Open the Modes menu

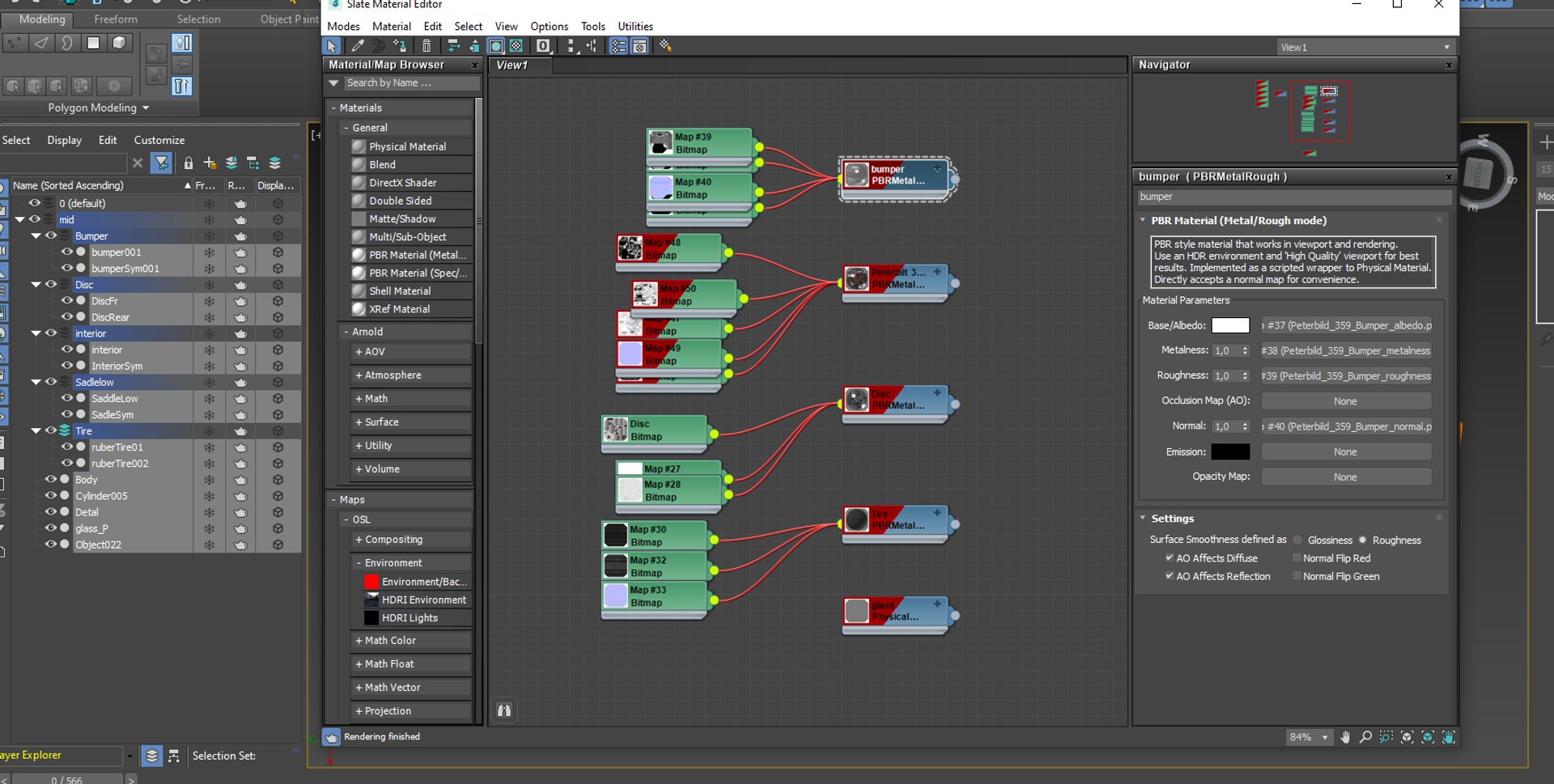click(343, 26)
